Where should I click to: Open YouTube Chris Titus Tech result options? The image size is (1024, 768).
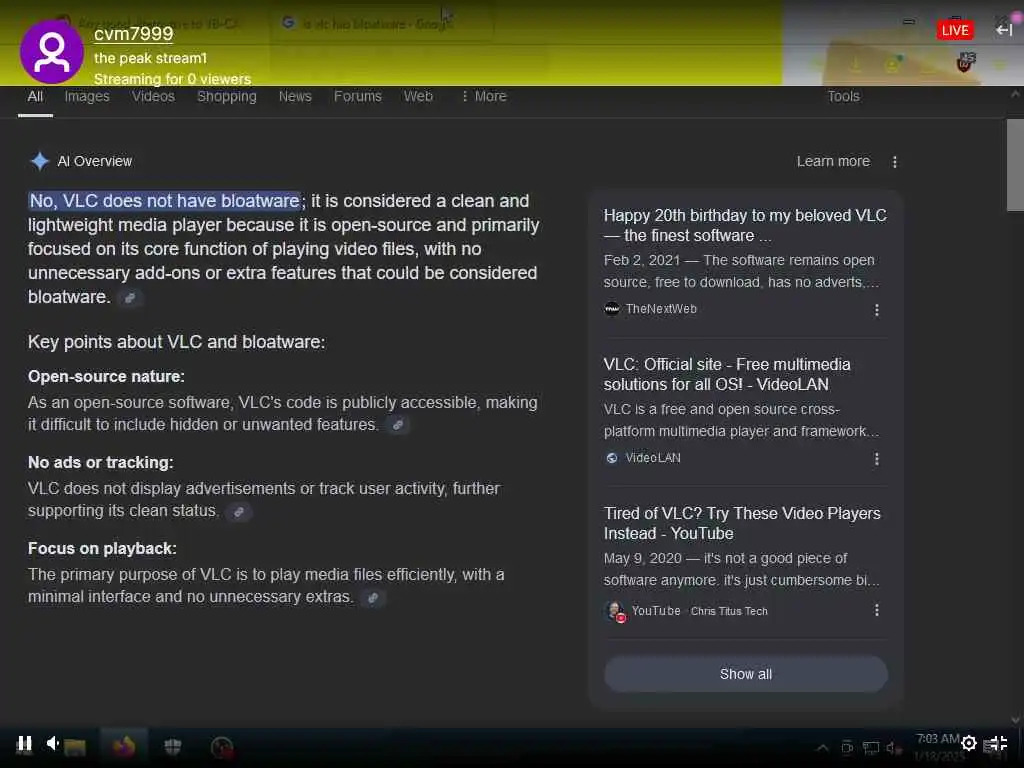876,610
